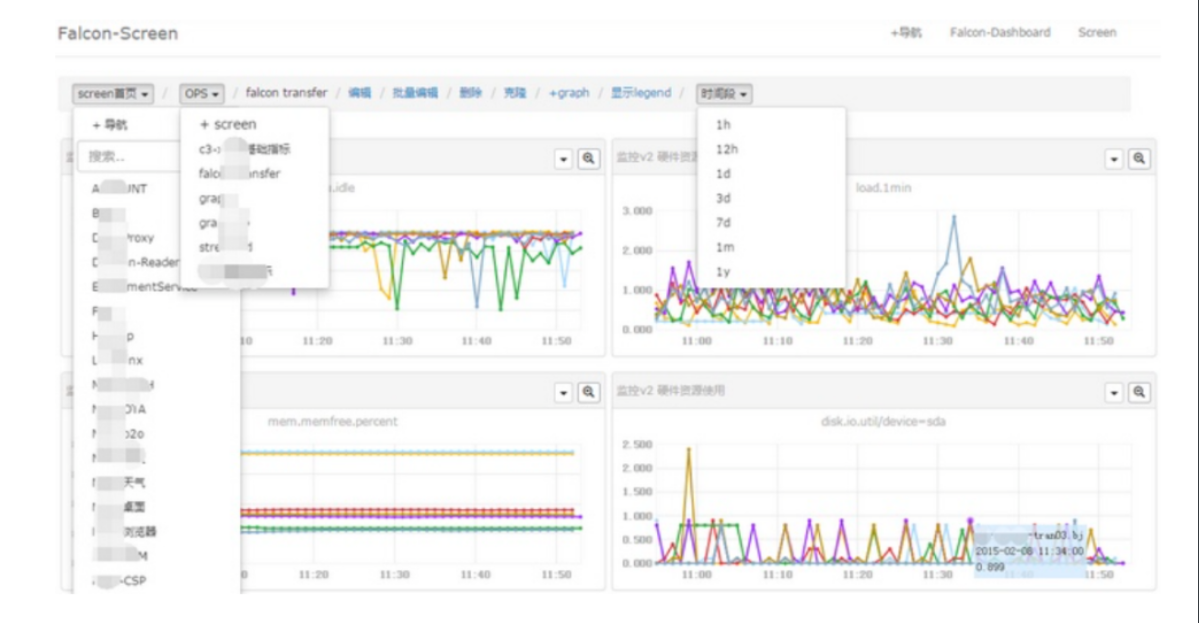The height and width of the screenshot is (623, 1199).
Task: Pick the entry ending in n-Reader
Action: click(135, 262)
